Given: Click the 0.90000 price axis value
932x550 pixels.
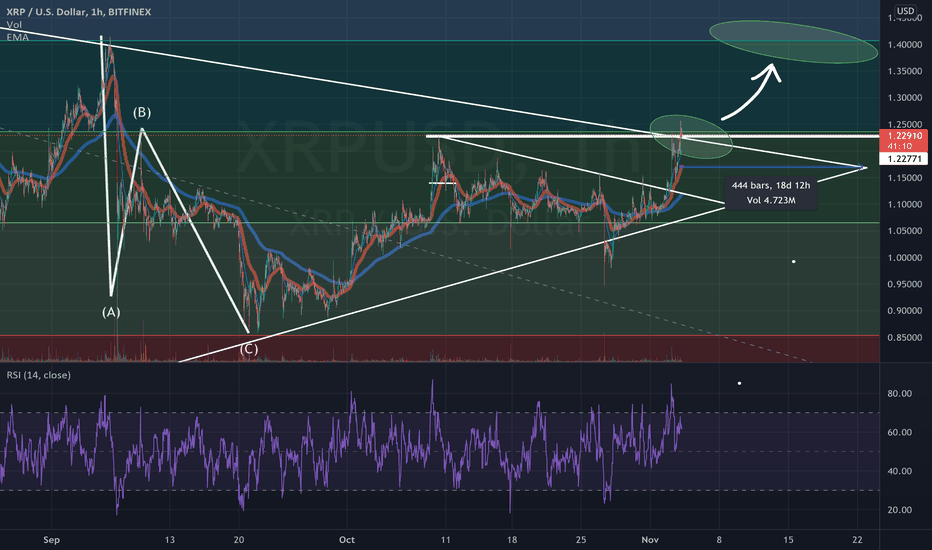Looking at the screenshot, I should coord(905,311).
